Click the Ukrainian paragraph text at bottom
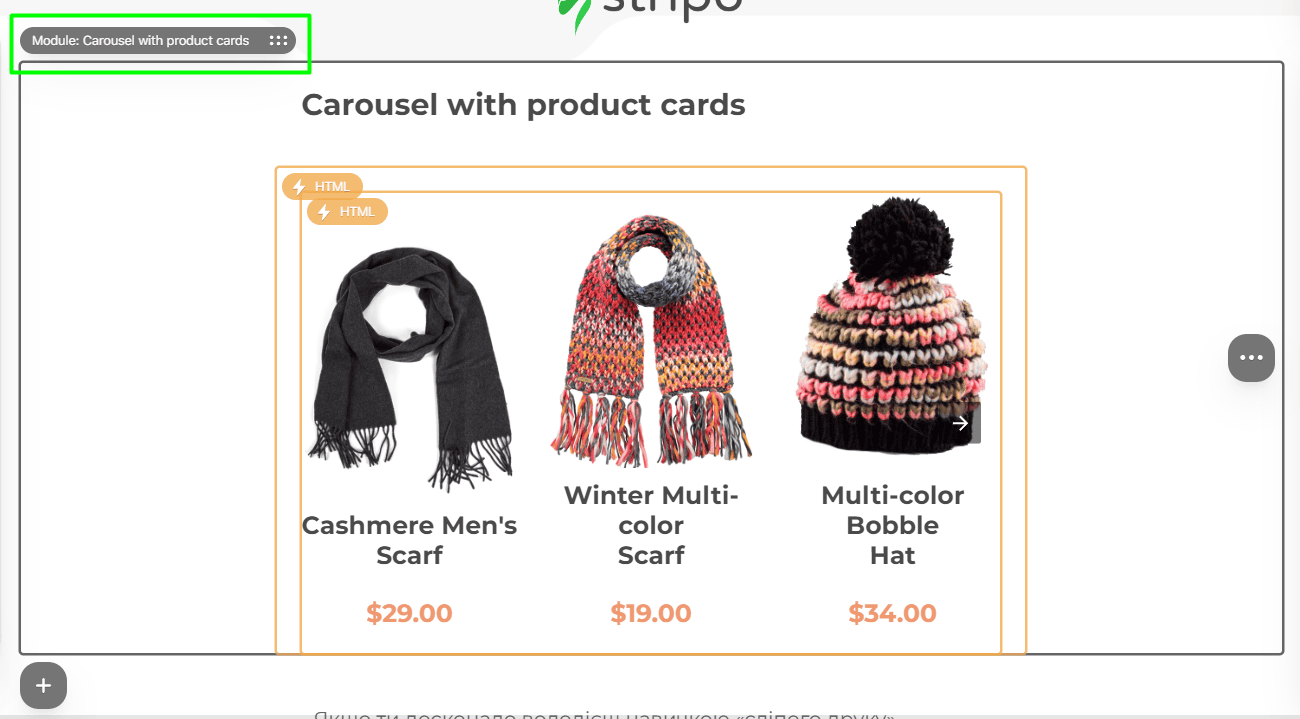1300x719 pixels. (x=604, y=714)
